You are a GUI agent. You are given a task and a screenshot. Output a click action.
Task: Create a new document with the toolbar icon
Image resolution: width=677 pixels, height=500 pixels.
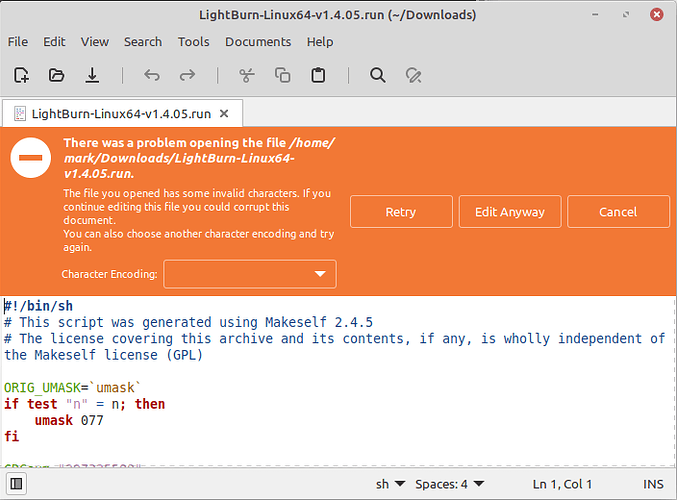(x=21, y=75)
